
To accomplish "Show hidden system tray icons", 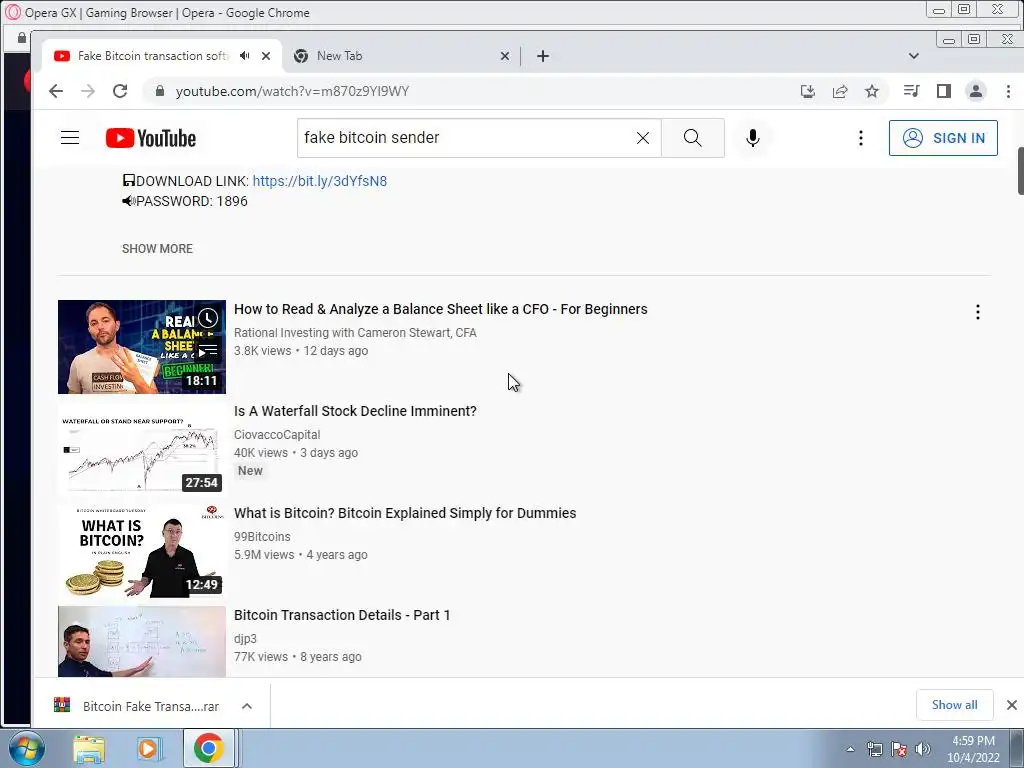I will click(850, 750).
